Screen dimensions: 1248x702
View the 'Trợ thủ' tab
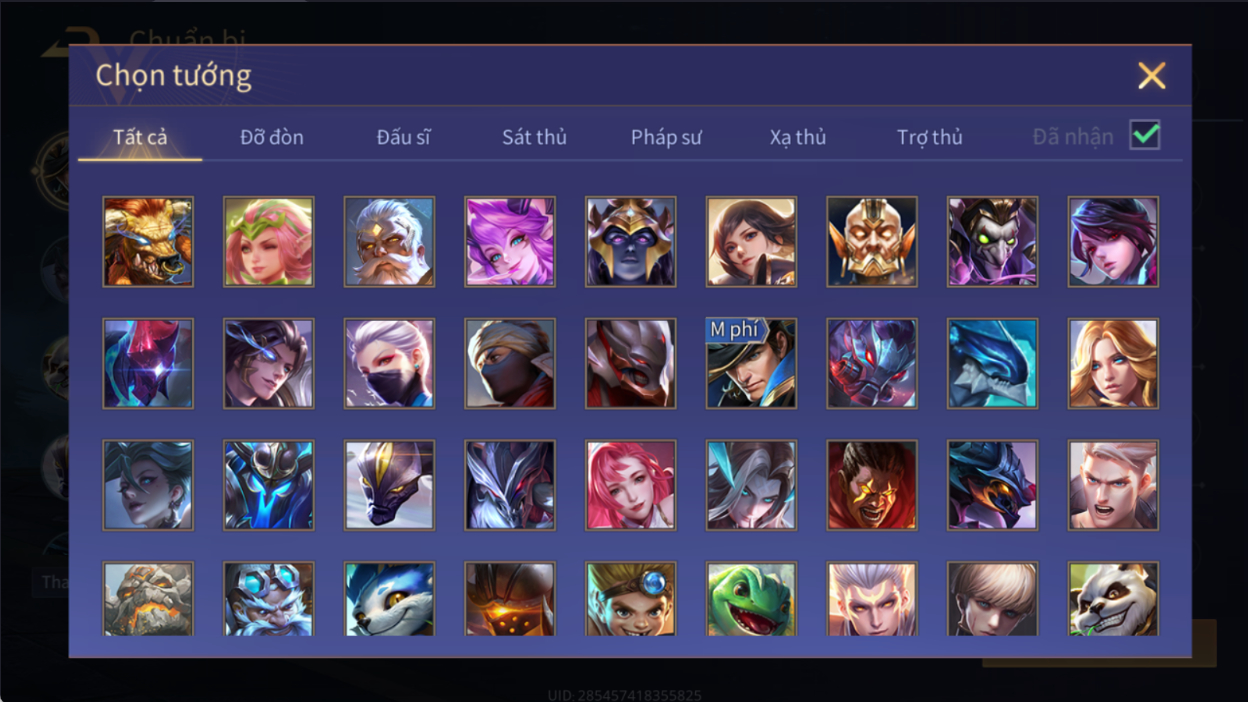(x=930, y=137)
